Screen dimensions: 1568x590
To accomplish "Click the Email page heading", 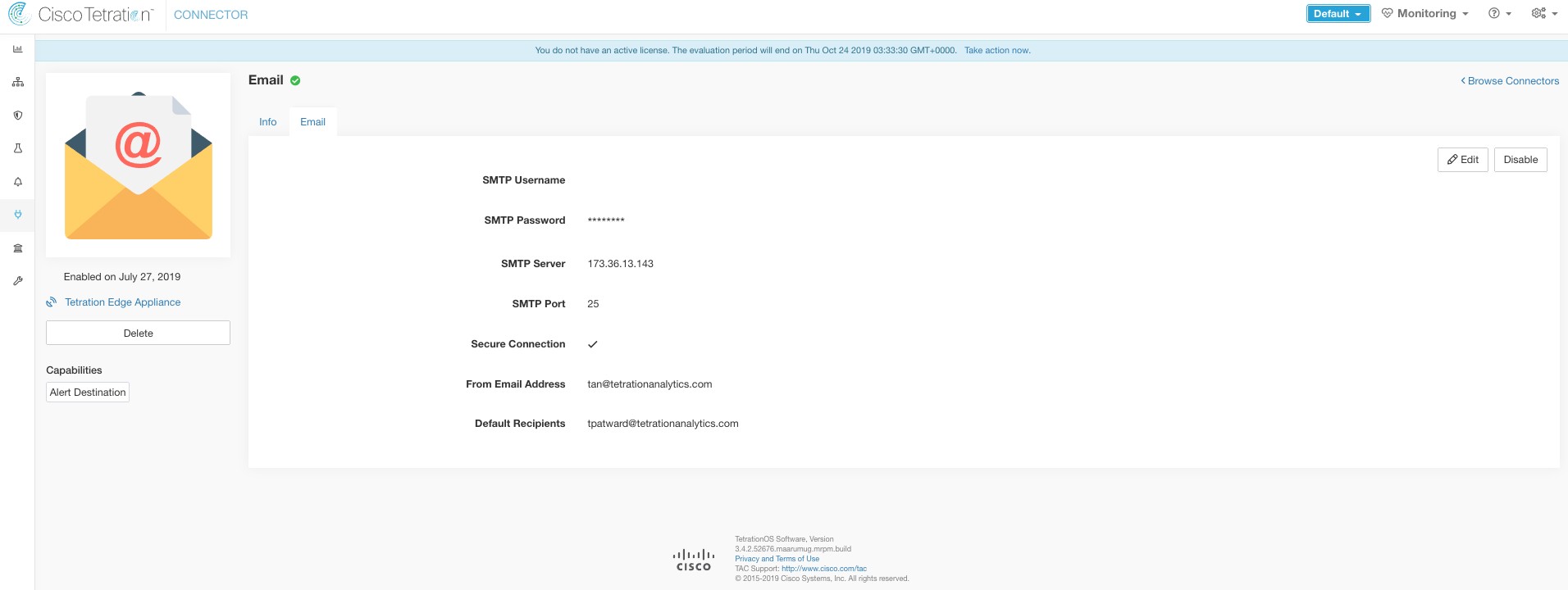I will 266,80.
